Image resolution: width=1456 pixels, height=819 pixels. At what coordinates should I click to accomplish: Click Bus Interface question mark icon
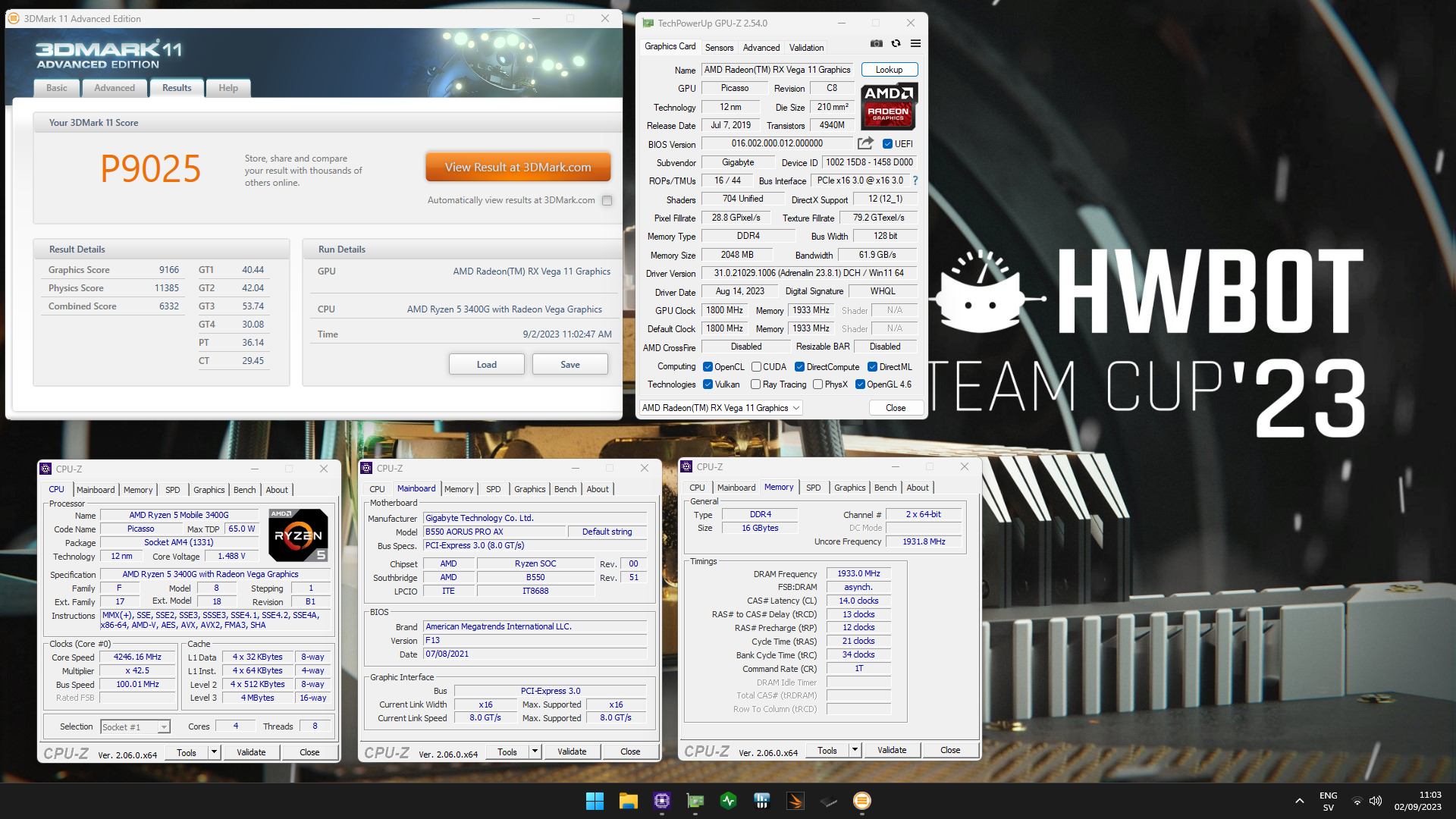[x=915, y=180]
